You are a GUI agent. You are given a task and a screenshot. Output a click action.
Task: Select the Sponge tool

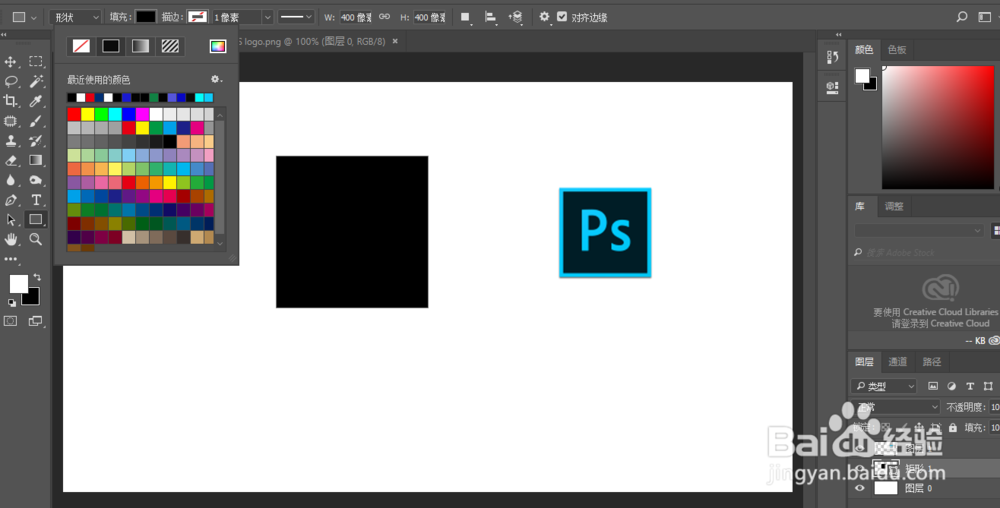36,180
